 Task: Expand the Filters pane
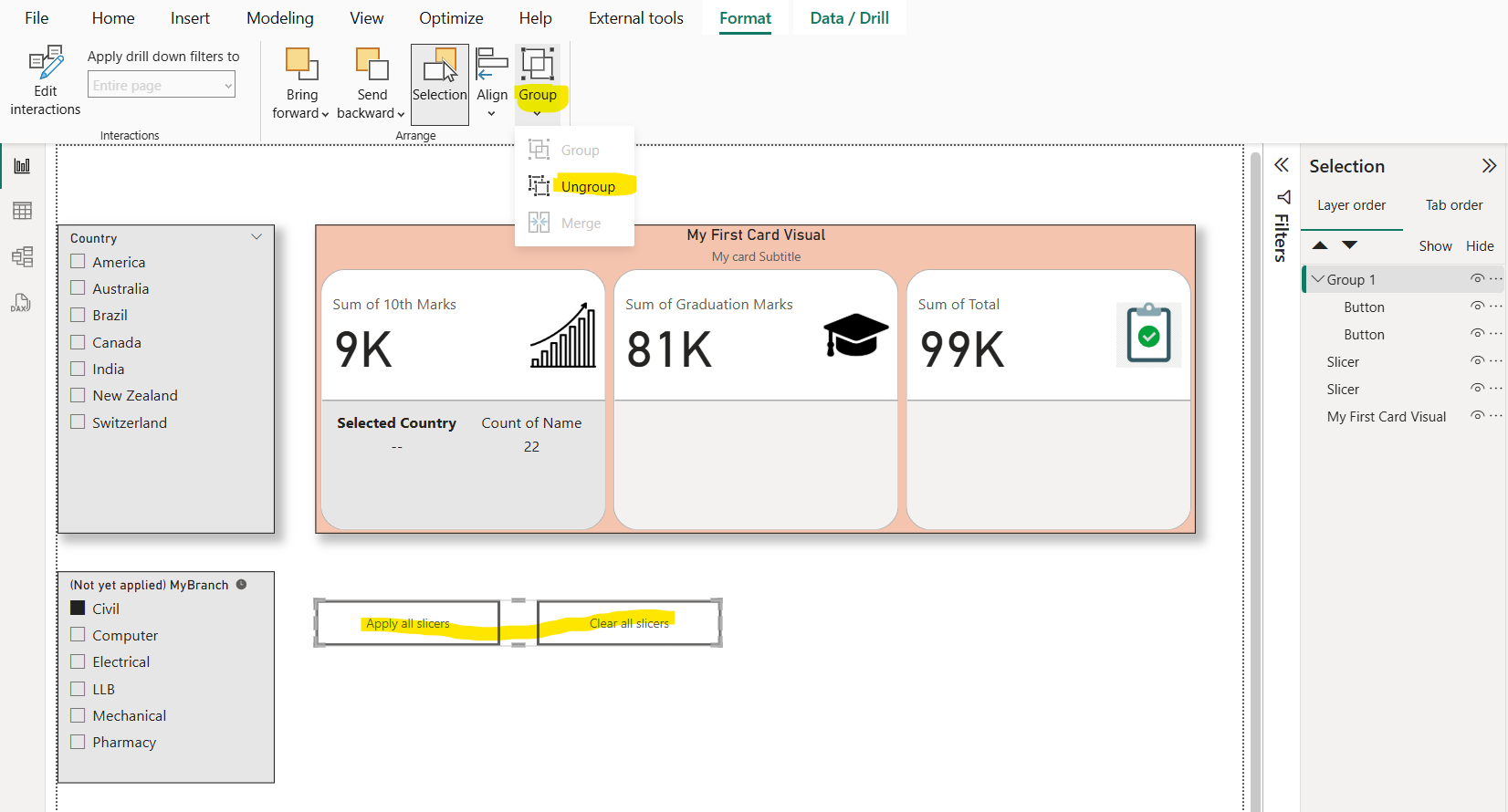pos(1282,165)
